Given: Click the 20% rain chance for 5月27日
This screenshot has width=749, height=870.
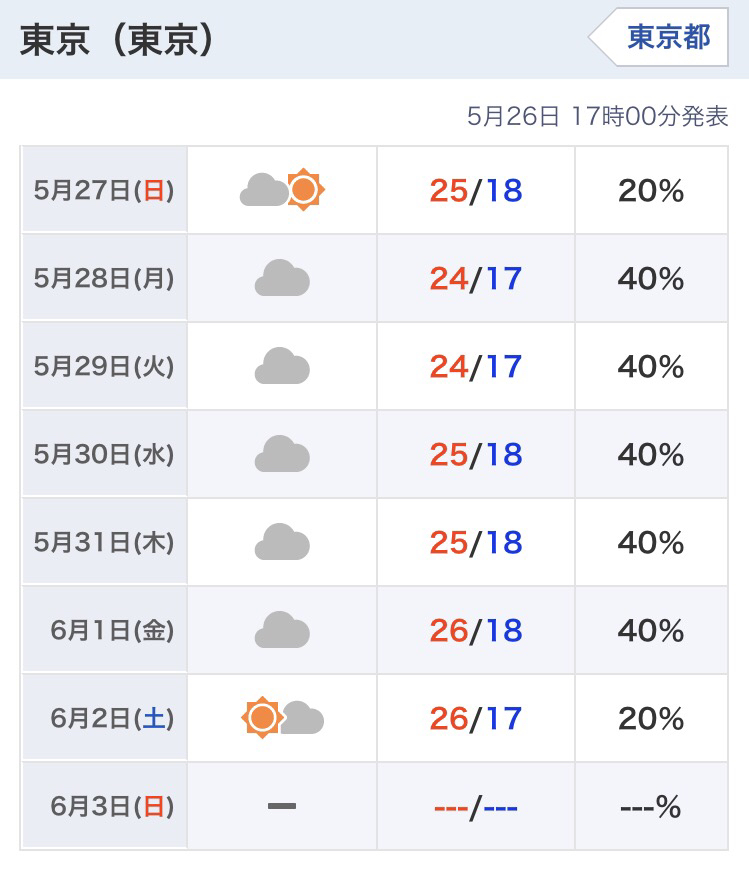Looking at the screenshot, I should coord(651,190).
